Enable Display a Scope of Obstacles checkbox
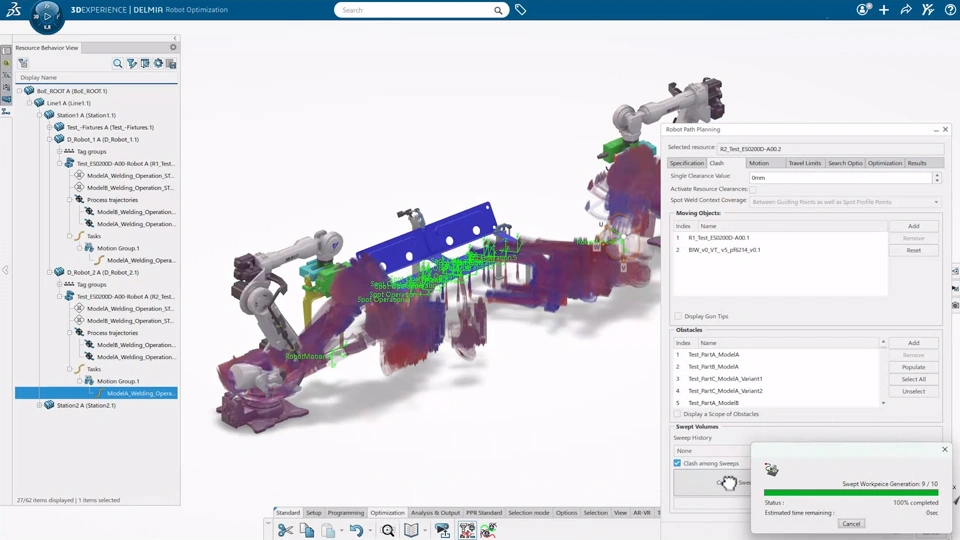Screen dimensions: 960x540 [x=677, y=414]
